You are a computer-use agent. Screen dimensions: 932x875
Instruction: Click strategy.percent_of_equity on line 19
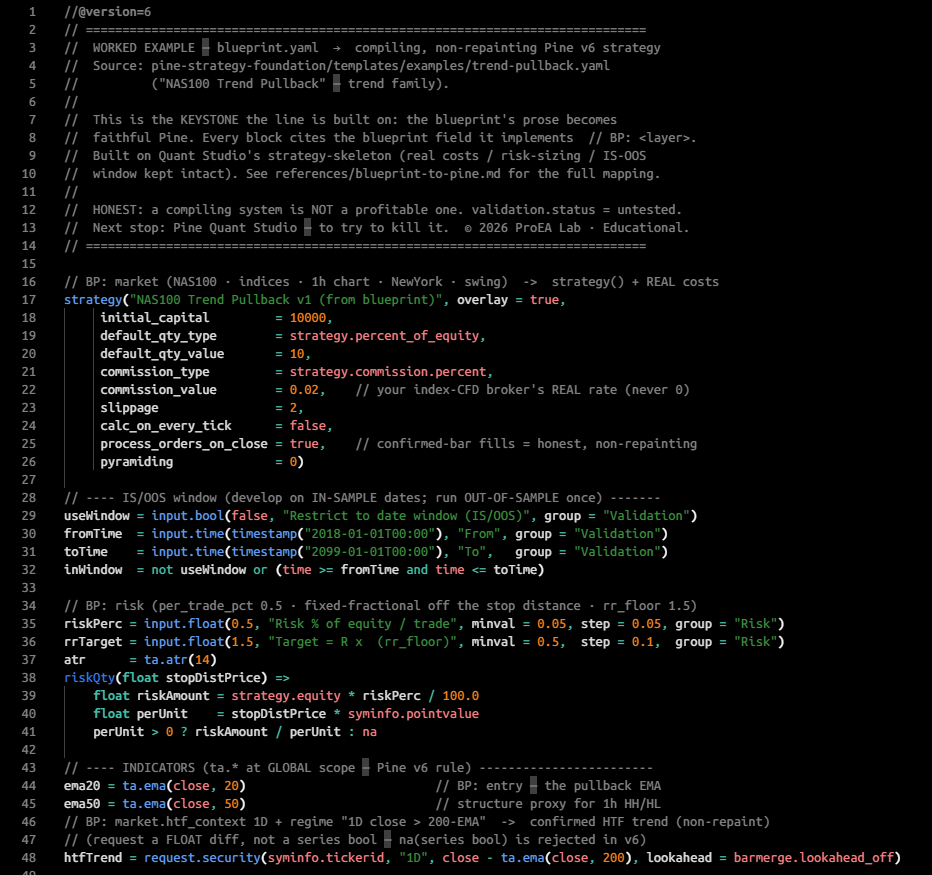click(384, 336)
